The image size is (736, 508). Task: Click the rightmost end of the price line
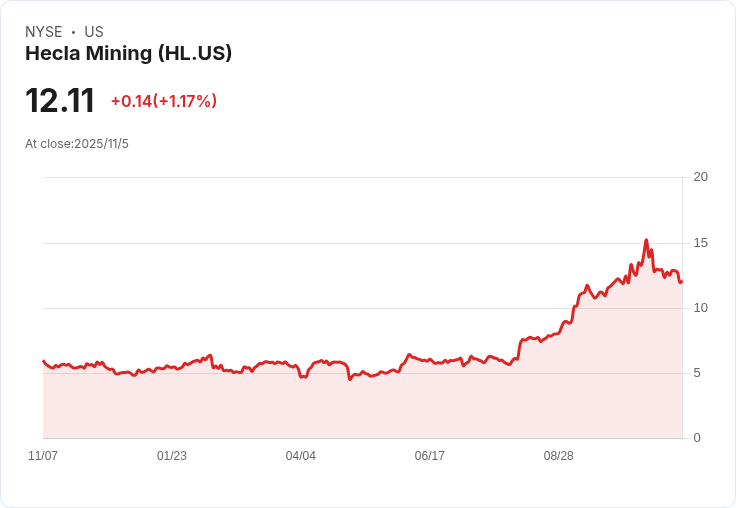(x=681, y=281)
